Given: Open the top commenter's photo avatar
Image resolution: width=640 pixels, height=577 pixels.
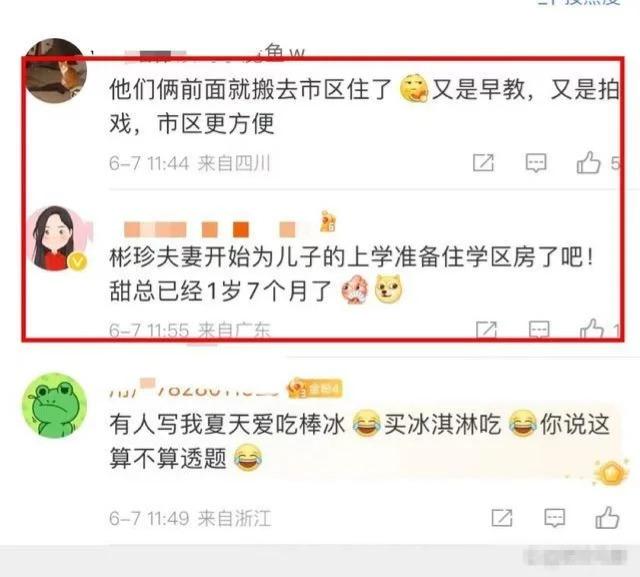Looking at the screenshot, I should (55, 70).
